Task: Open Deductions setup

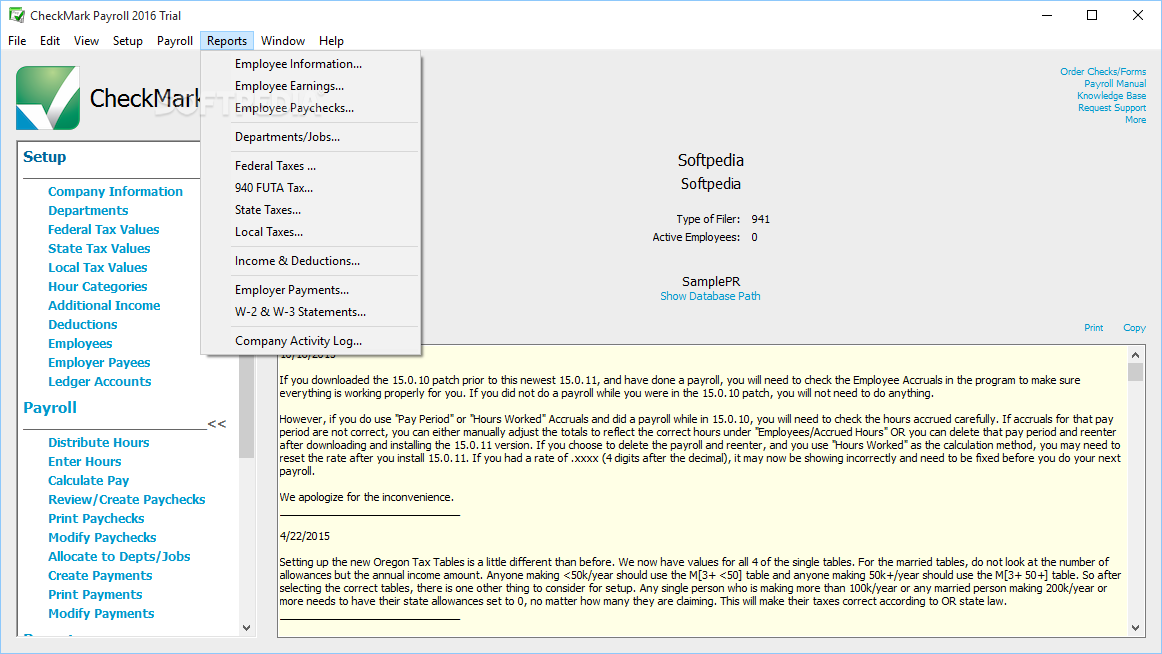Action: pyautogui.click(x=82, y=324)
